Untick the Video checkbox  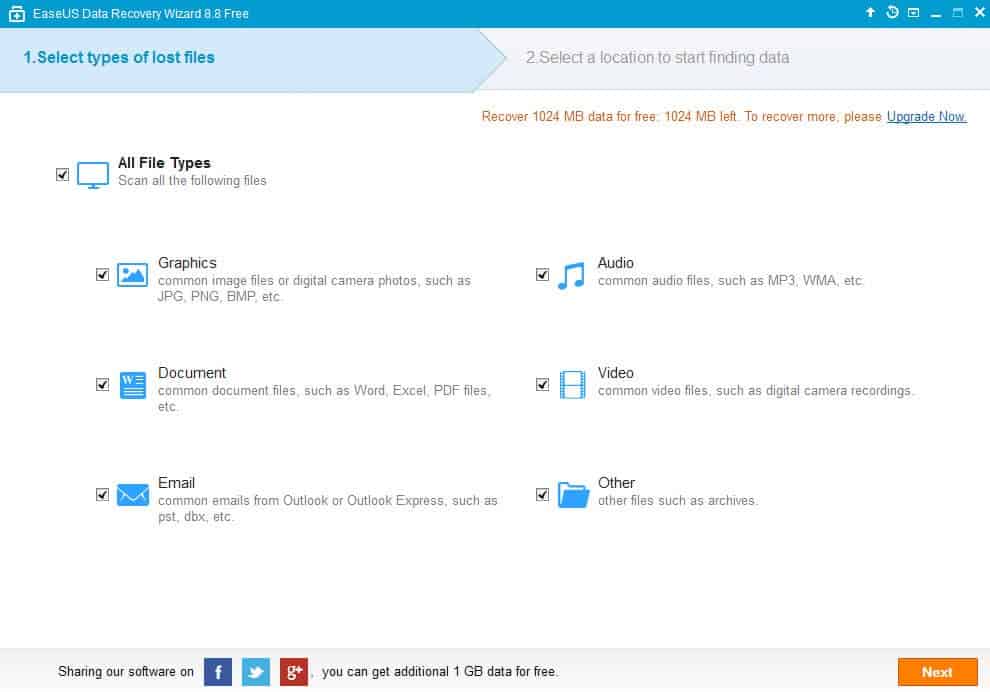pyautogui.click(x=542, y=384)
